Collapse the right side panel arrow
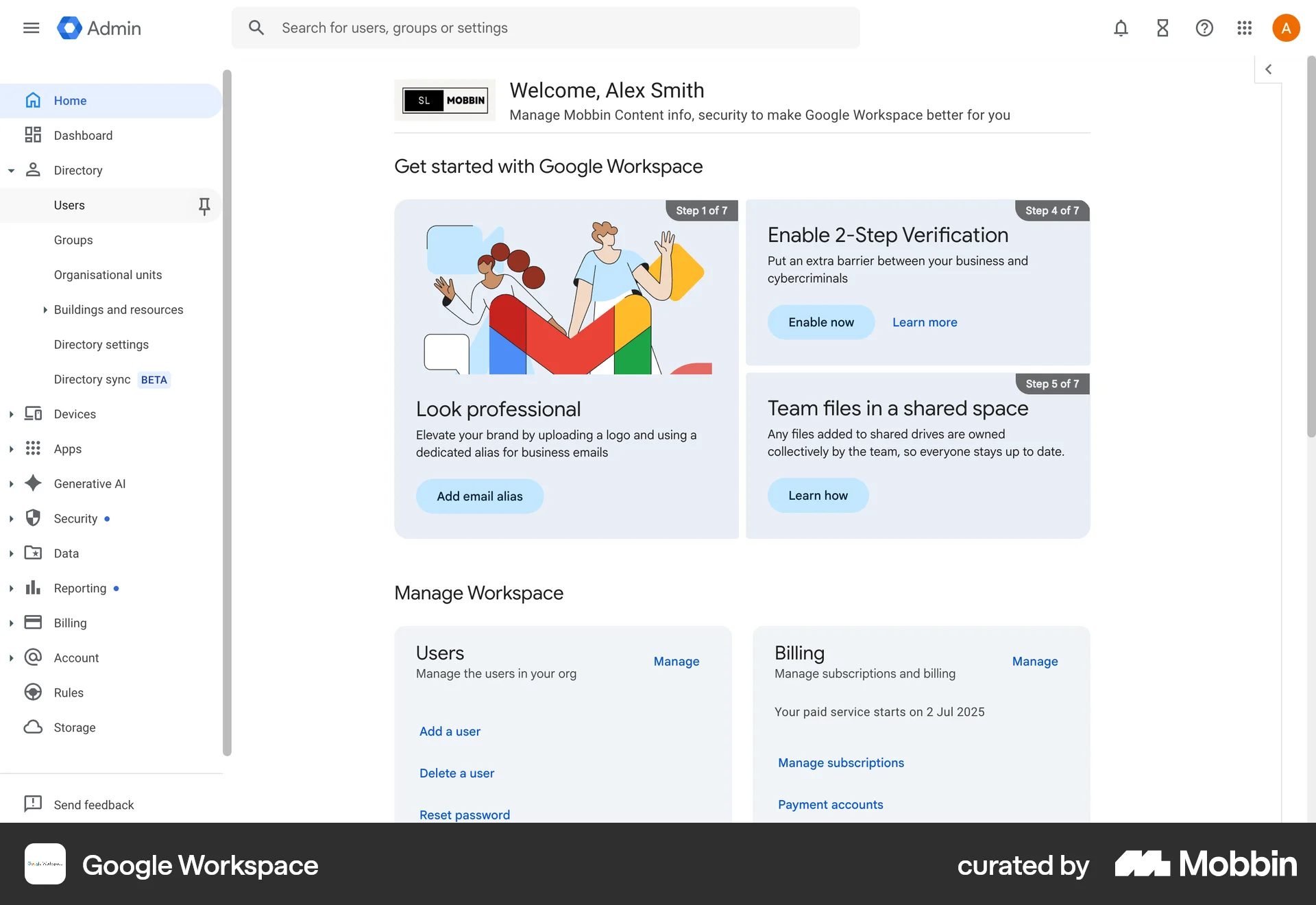Image resolution: width=1316 pixels, height=905 pixels. pyautogui.click(x=1269, y=69)
